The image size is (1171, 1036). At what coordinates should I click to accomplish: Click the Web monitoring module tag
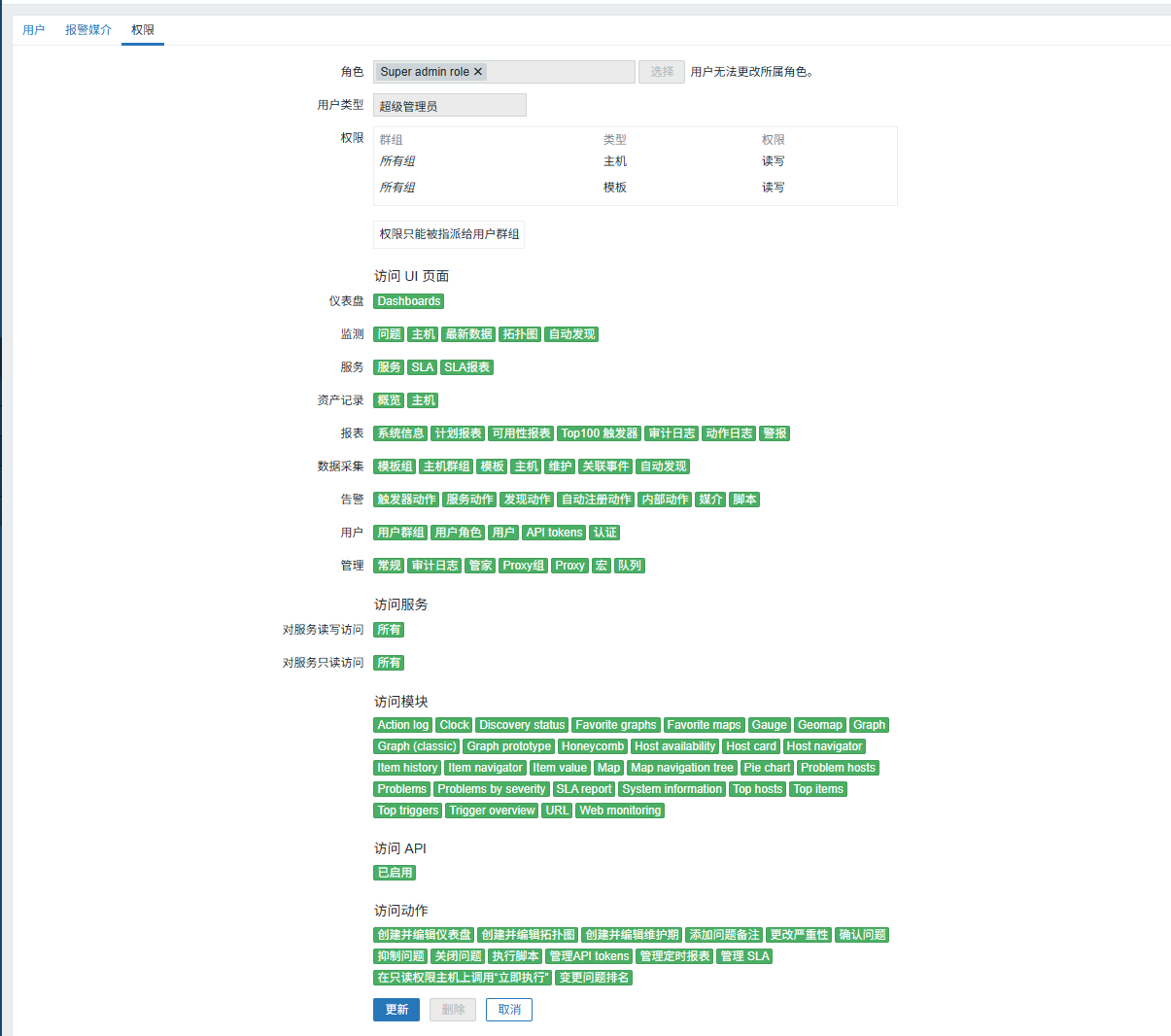click(620, 811)
